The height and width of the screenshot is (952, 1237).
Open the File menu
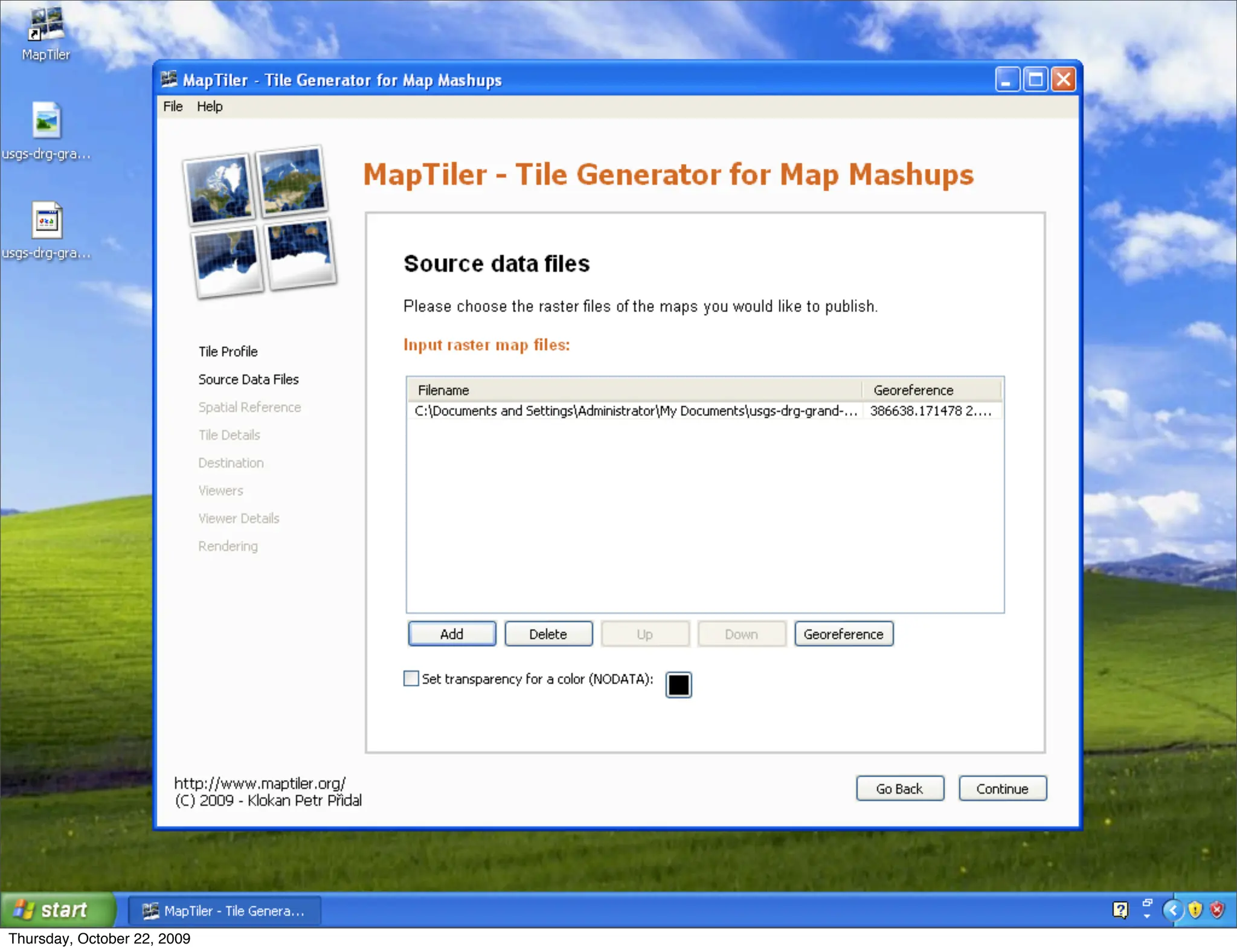(173, 106)
